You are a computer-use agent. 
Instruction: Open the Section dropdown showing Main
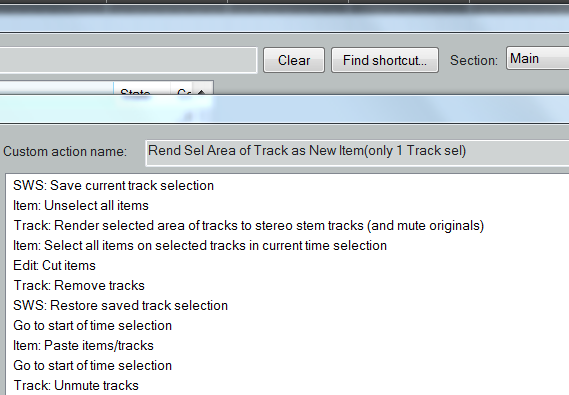click(537, 58)
